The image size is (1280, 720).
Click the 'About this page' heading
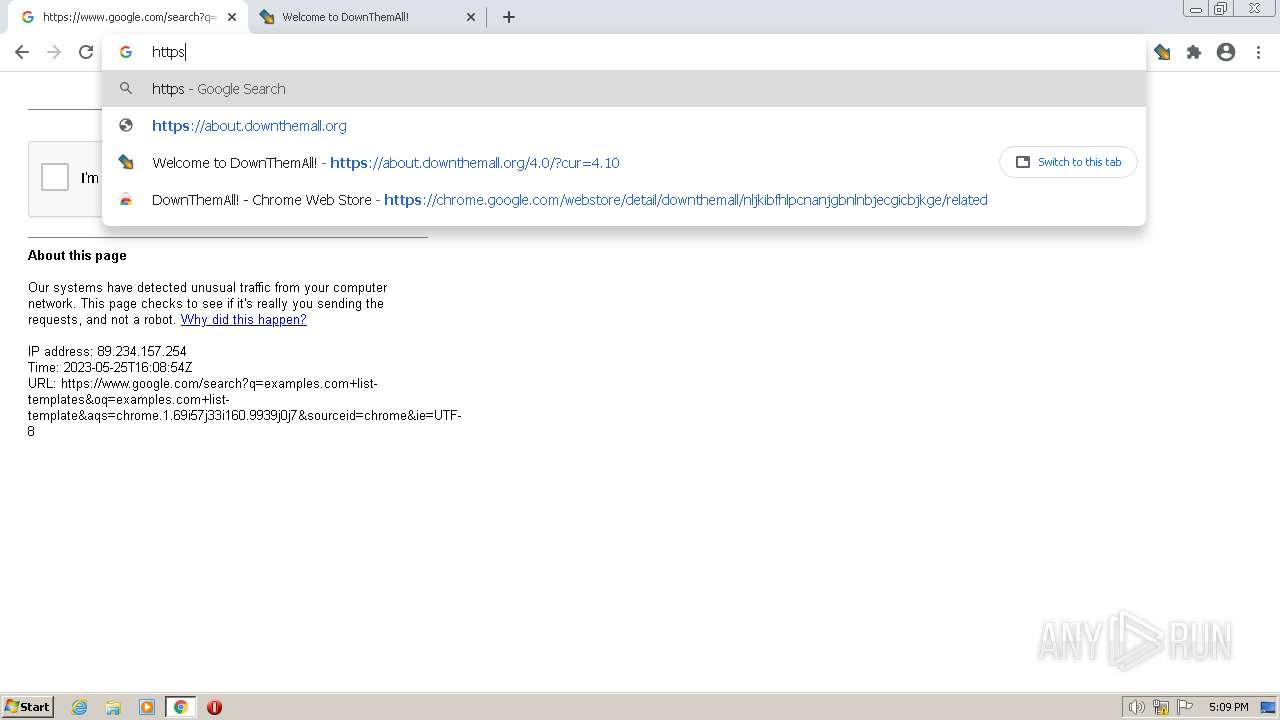(77, 256)
